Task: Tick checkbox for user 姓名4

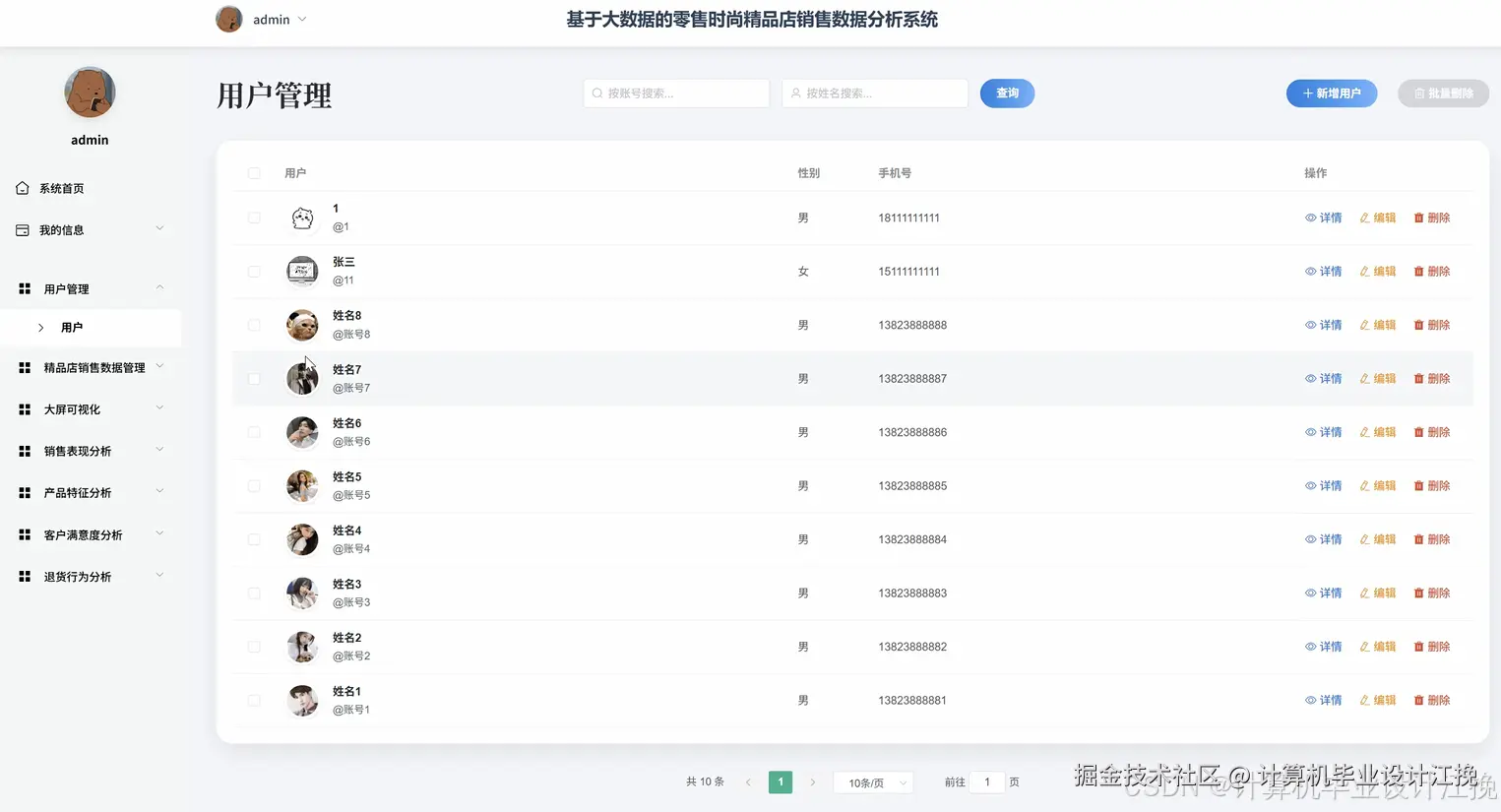Action: click(254, 539)
